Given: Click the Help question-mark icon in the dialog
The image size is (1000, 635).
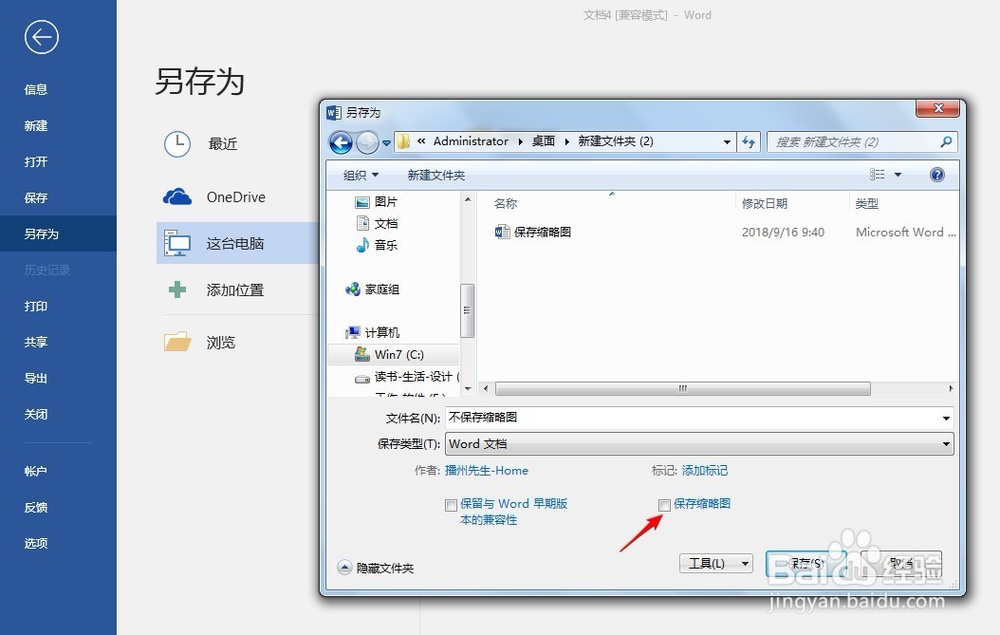Looking at the screenshot, I should pos(937,174).
